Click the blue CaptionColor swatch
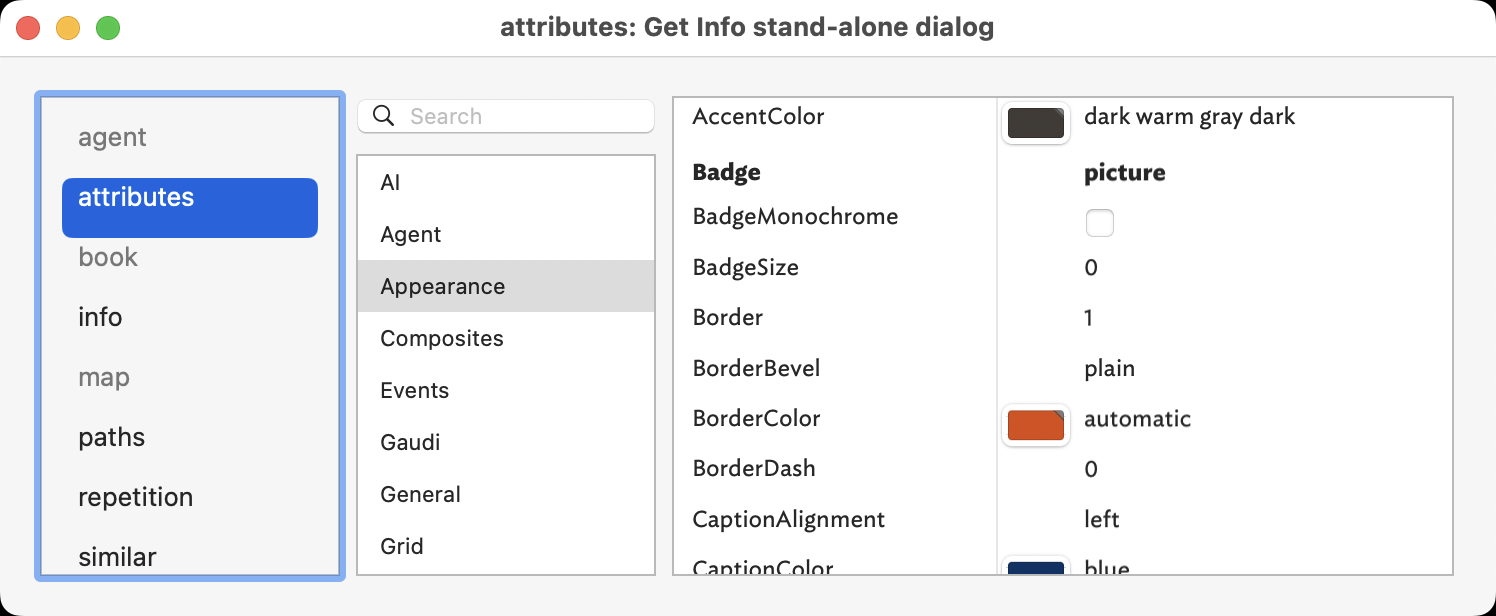The height and width of the screenshot is (616, 1496). (1036, 570)
